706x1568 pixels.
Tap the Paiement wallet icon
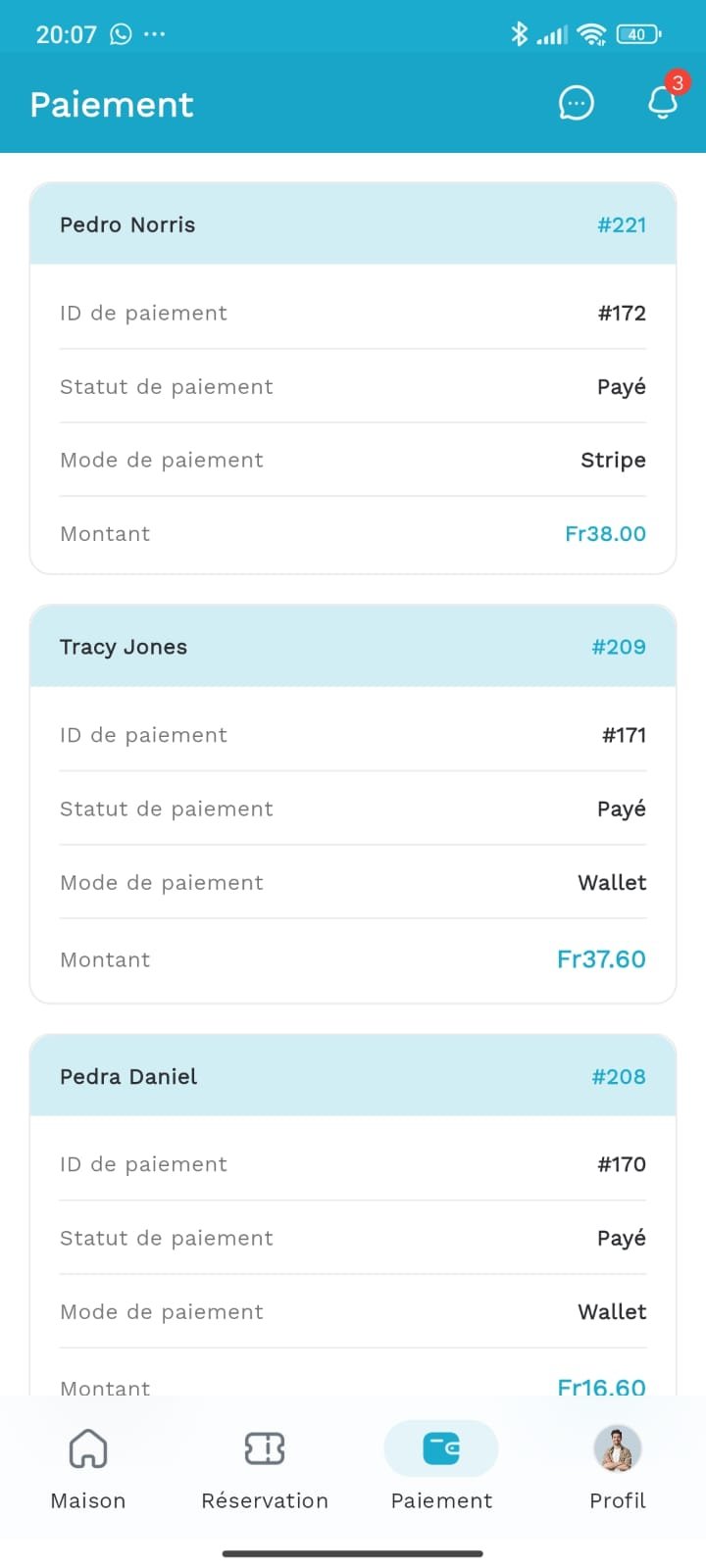[441, 1448]
